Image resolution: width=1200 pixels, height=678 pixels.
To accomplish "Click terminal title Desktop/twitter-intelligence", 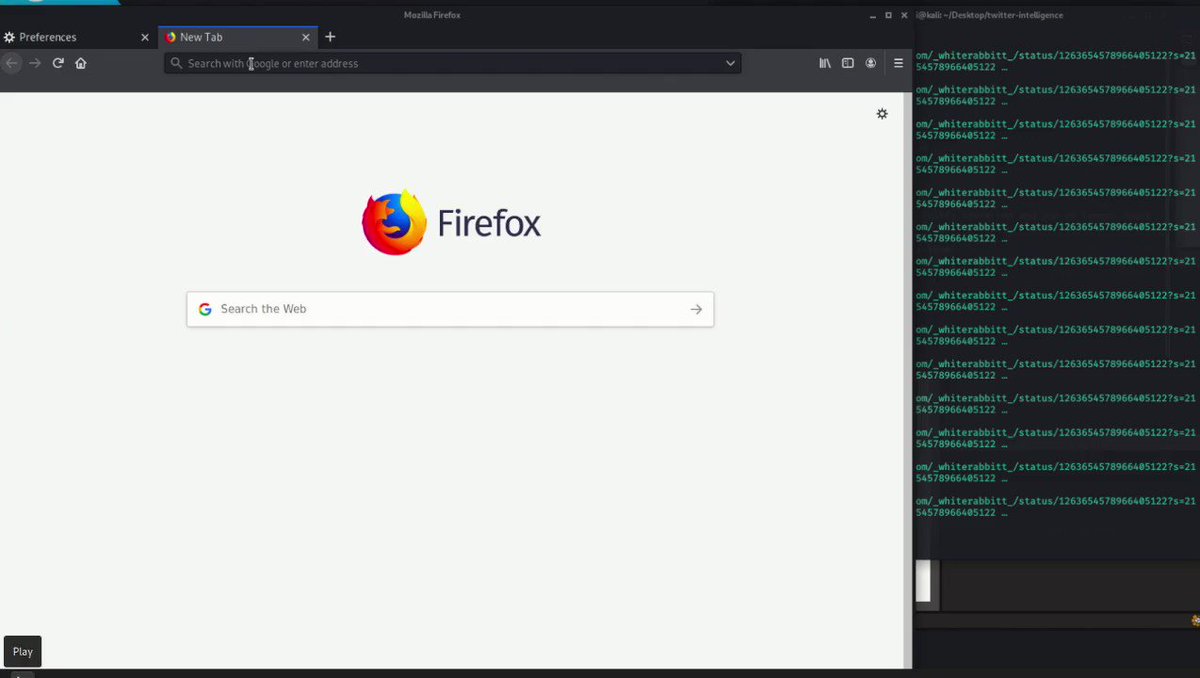I will coord(992,15).
